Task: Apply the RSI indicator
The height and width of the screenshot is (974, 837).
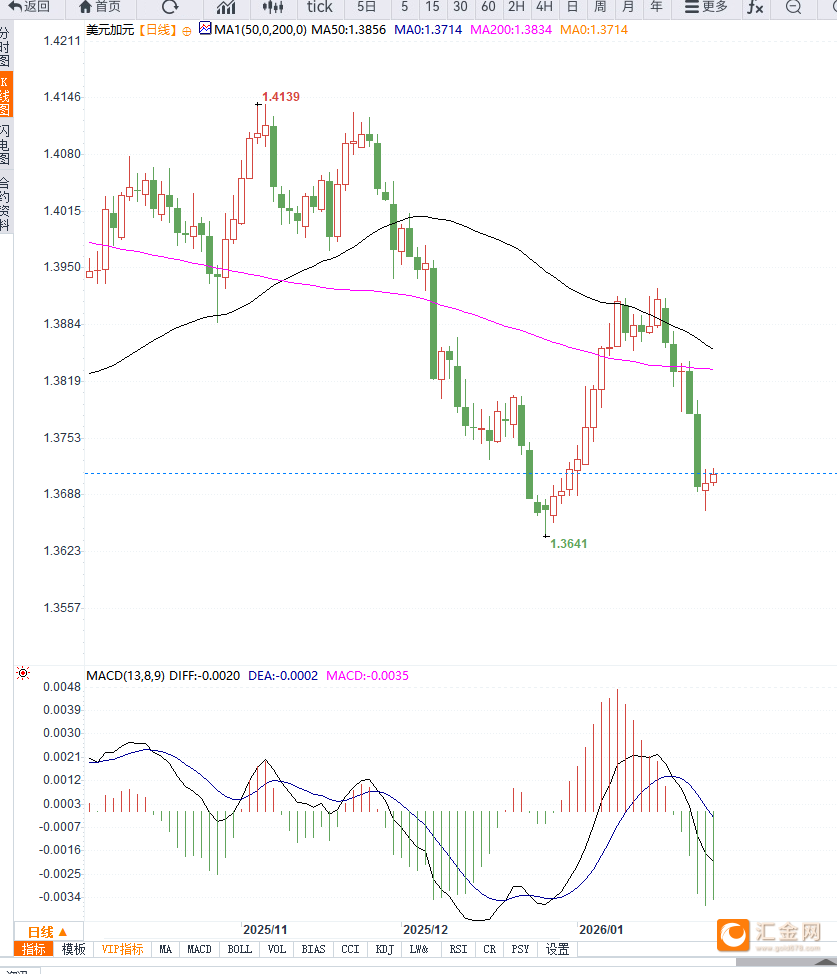Action: coord(459,949)
